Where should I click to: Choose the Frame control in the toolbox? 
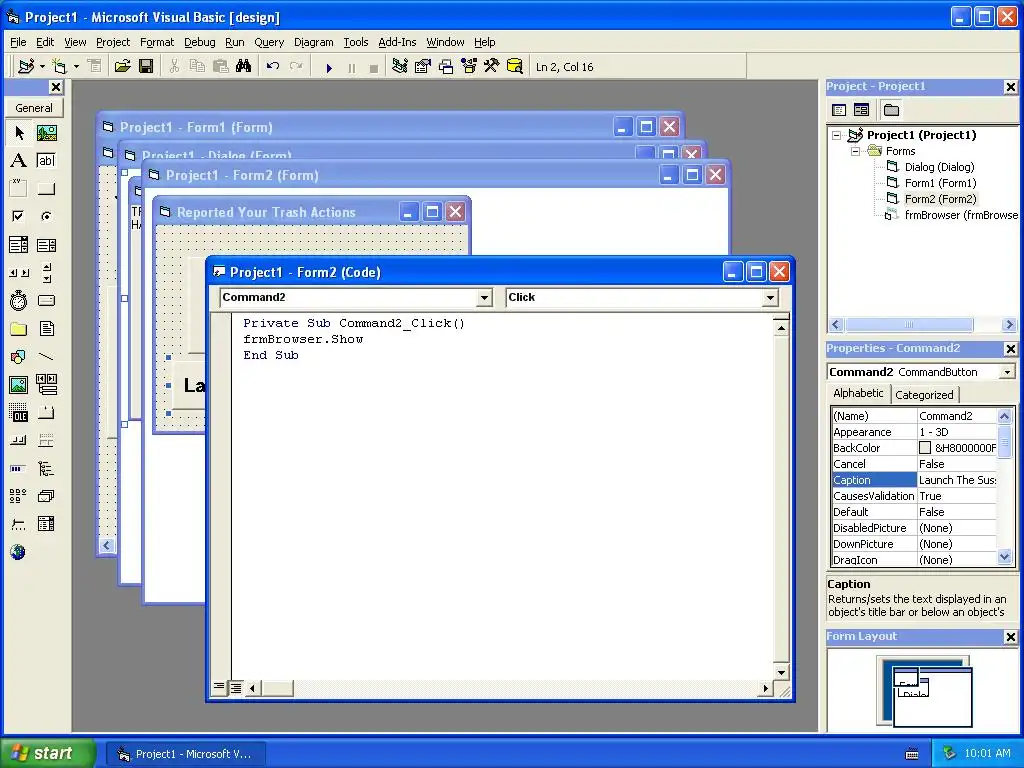click(x=18, y=189)
